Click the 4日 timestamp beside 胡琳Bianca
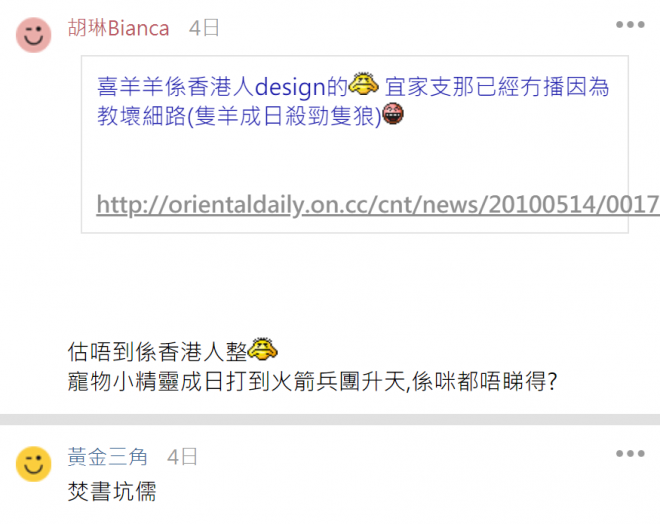The height and width of the screenshot is (524, 660). coord(204,28)
